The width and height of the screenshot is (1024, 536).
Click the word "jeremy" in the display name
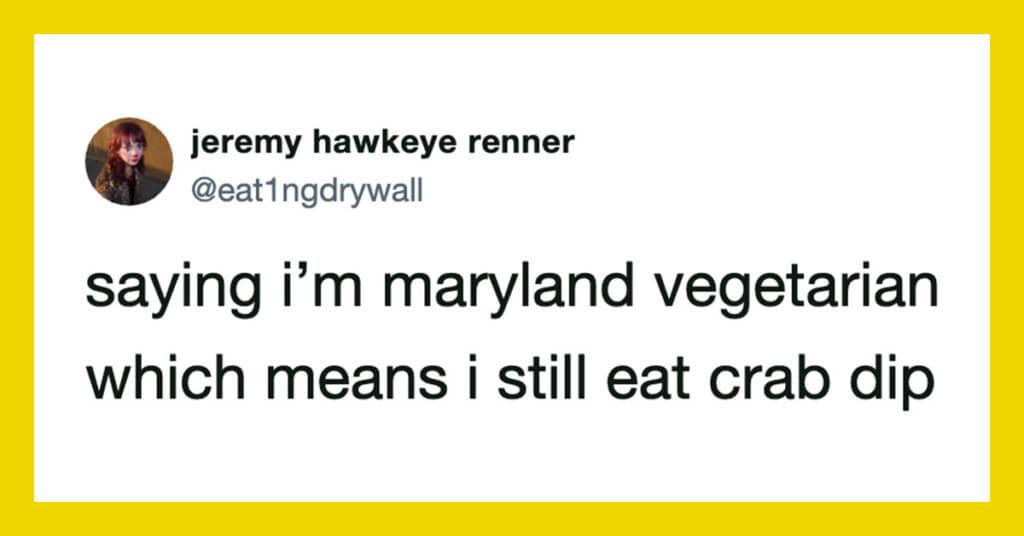[234, 143]
